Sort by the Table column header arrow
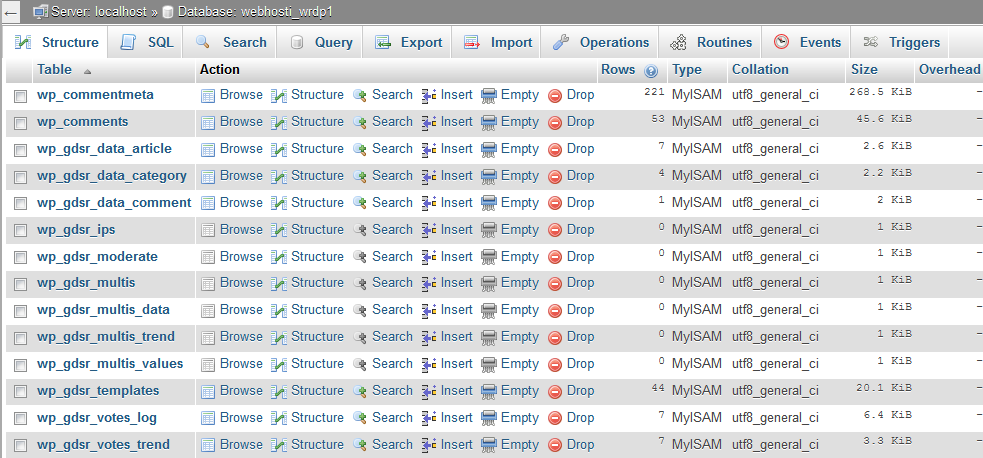This screenshot has height=458, width=983. point(87,71)
